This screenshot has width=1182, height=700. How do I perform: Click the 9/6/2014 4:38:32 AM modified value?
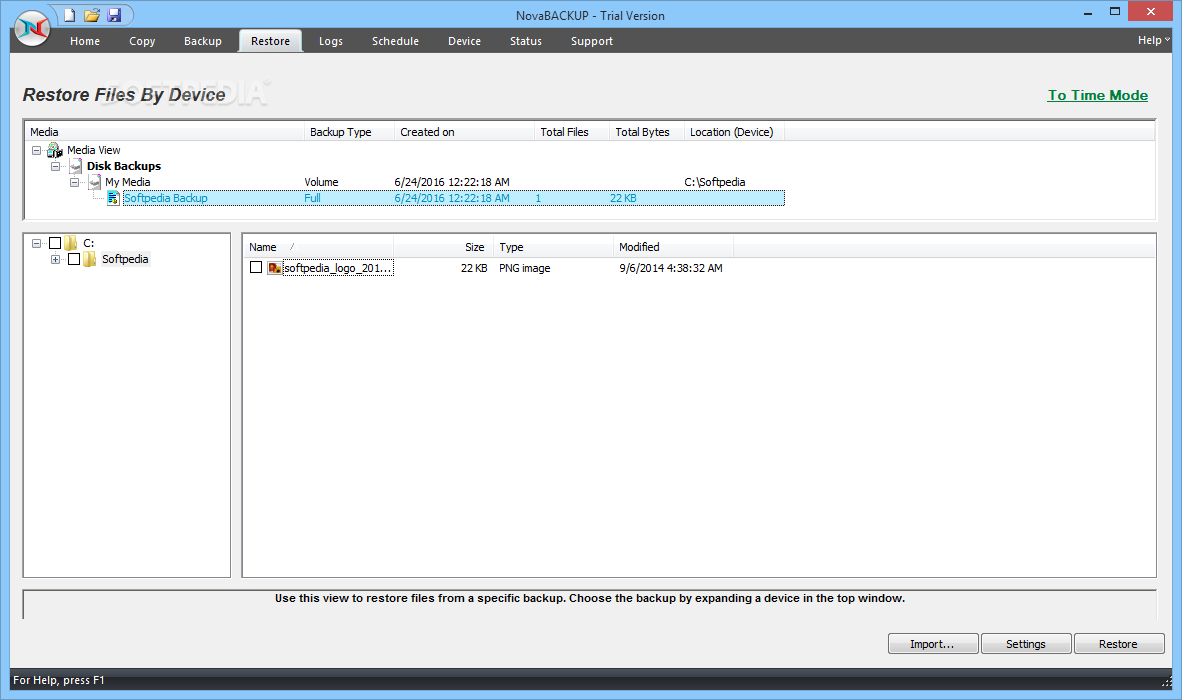point(671,267)
